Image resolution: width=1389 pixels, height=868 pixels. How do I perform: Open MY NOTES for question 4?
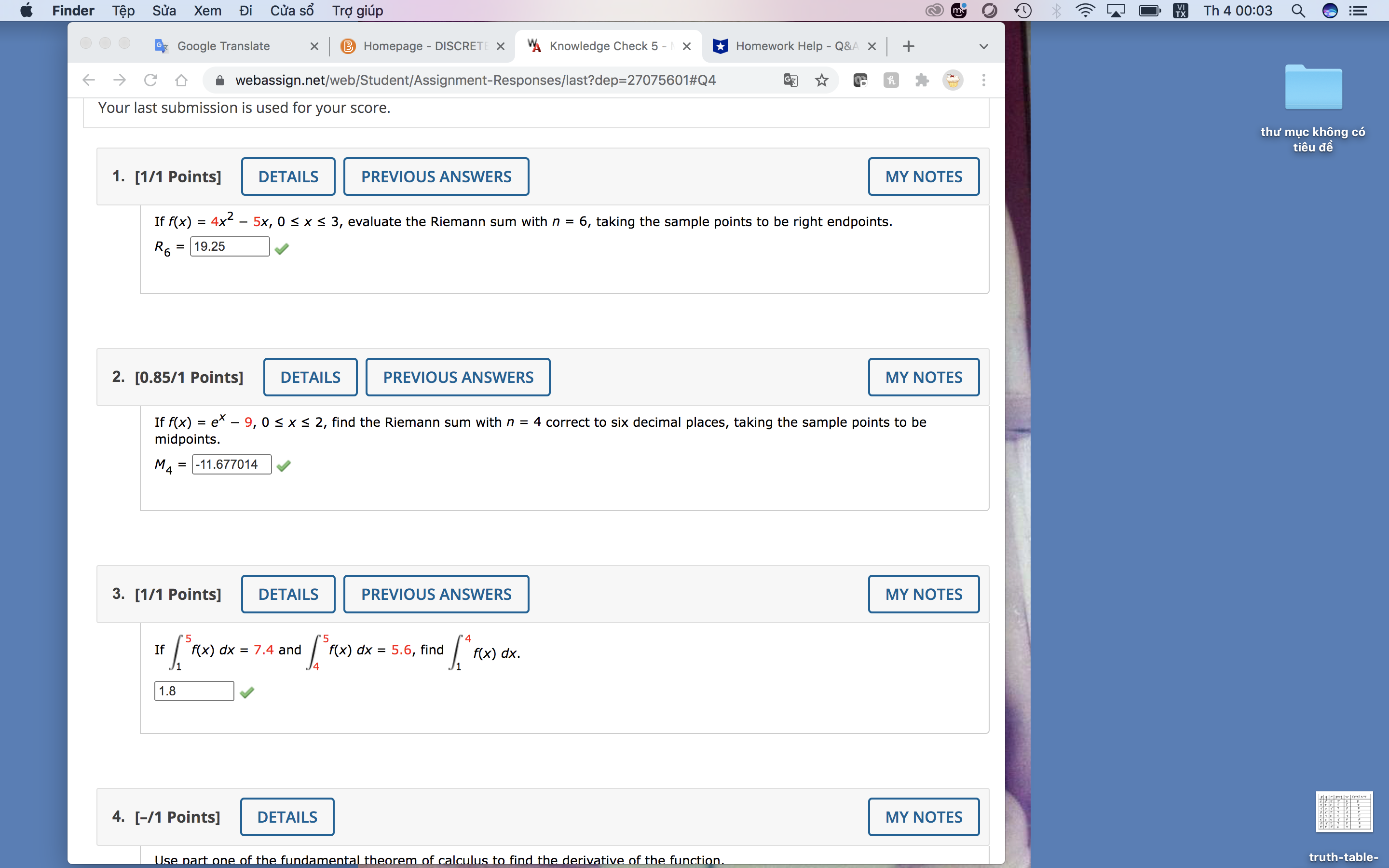923,816
